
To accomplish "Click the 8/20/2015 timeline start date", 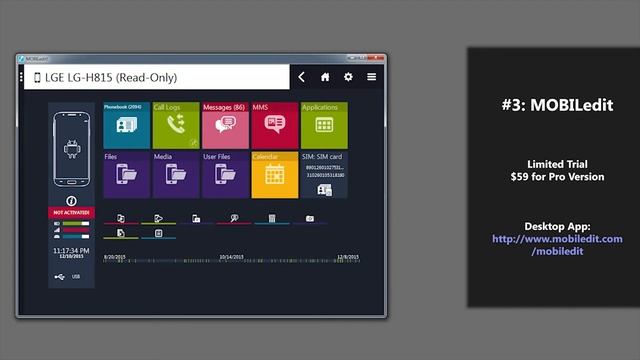I will (115, 257).
